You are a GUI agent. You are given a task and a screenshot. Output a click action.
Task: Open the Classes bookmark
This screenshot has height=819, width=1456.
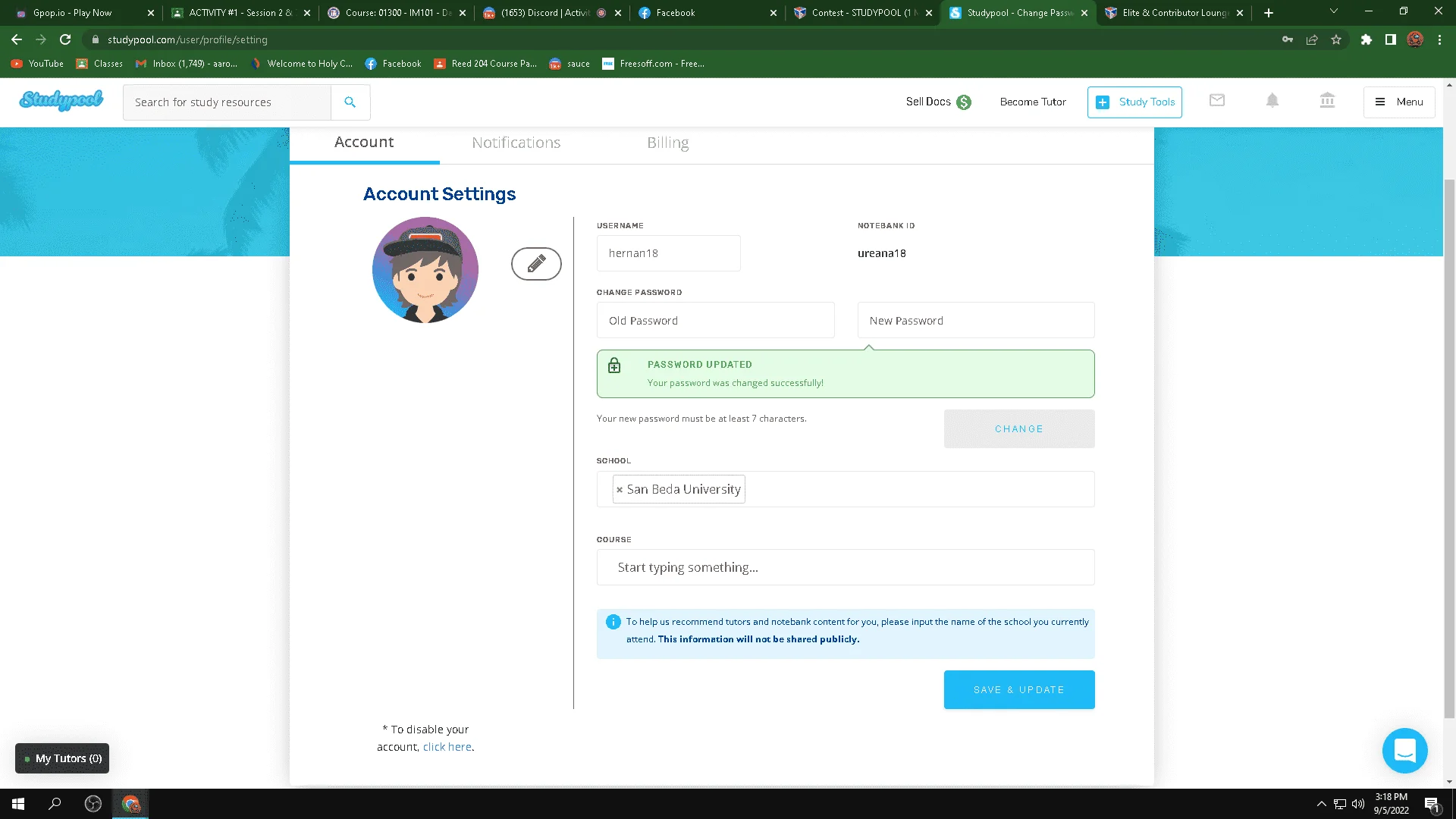click(99, 64)
